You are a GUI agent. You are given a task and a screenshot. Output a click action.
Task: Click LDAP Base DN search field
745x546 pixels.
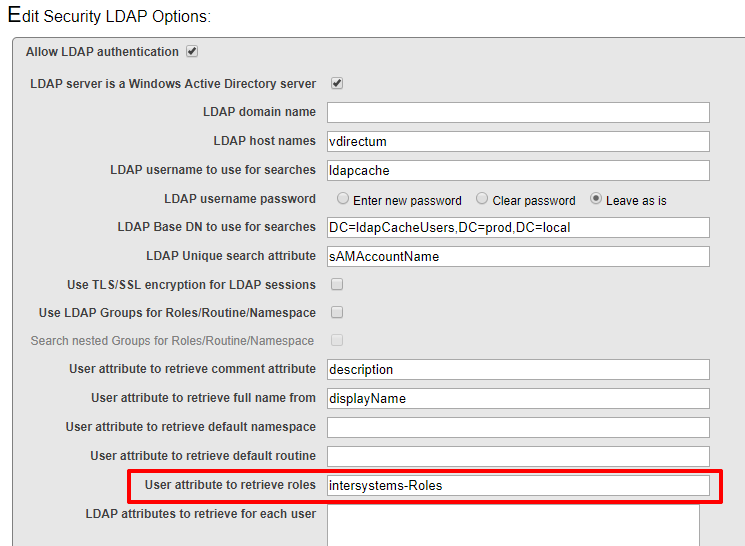point(518,228)
